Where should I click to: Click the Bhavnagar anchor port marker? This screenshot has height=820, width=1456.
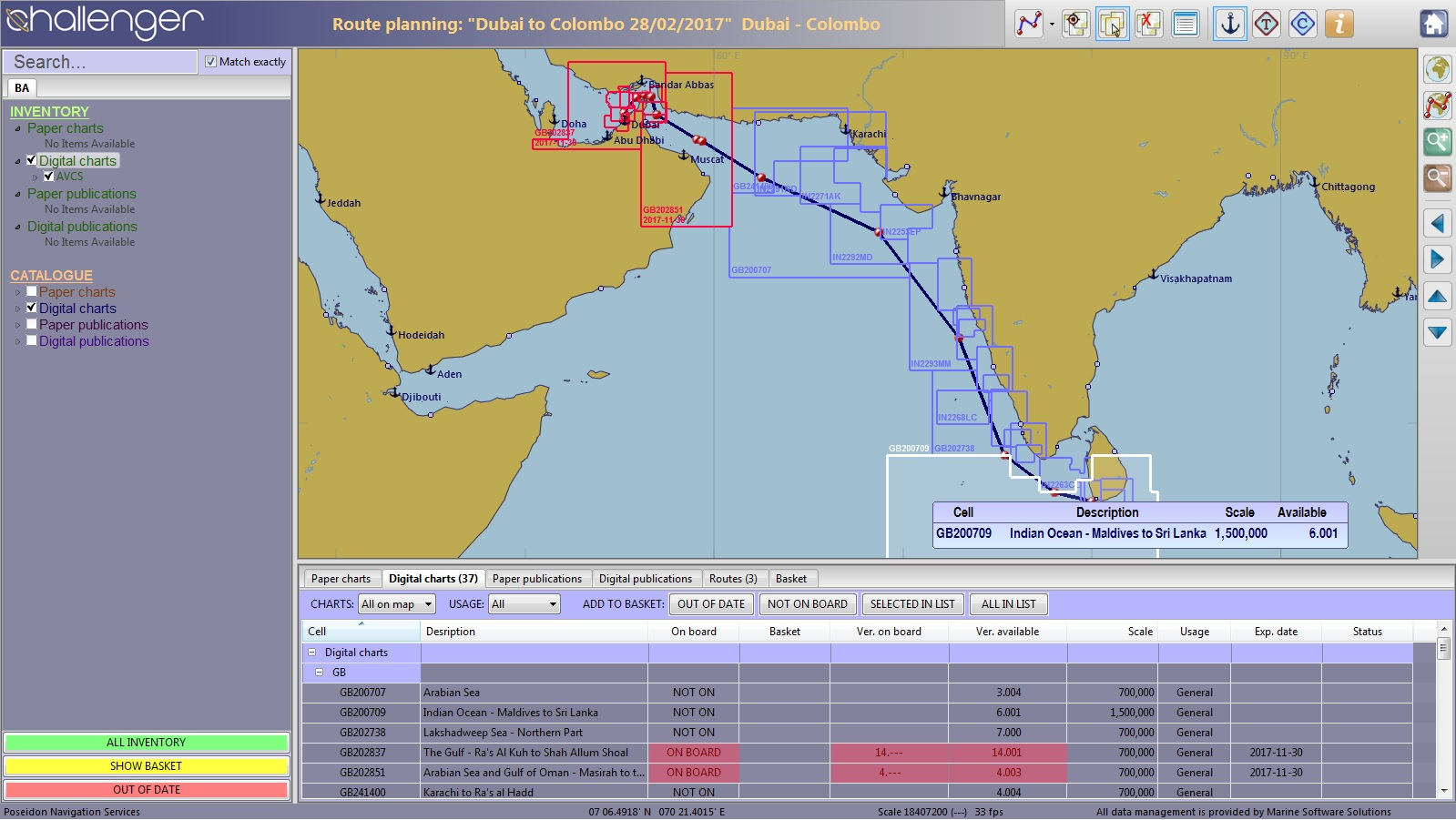tap(944, 192)
